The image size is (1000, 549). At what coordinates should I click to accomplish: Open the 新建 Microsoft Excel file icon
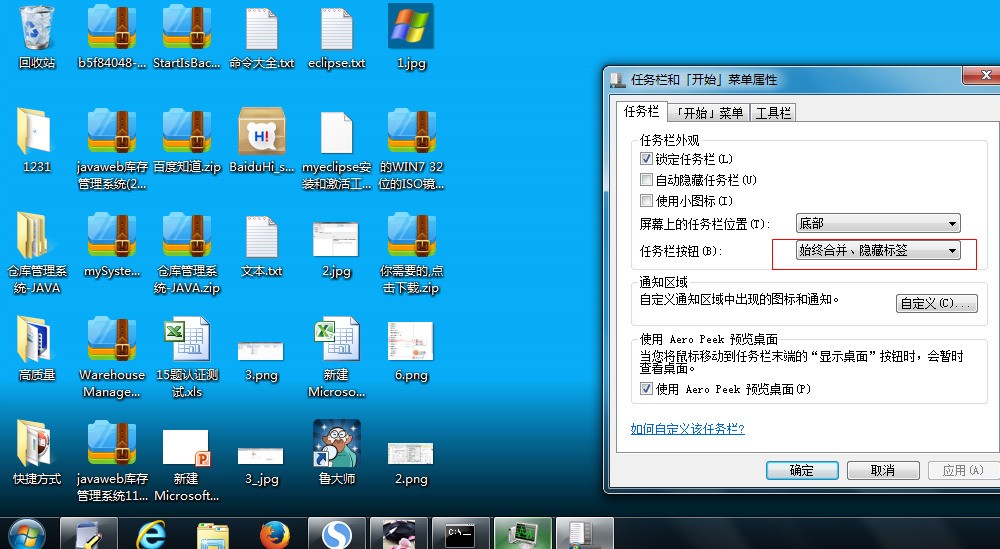336,339
